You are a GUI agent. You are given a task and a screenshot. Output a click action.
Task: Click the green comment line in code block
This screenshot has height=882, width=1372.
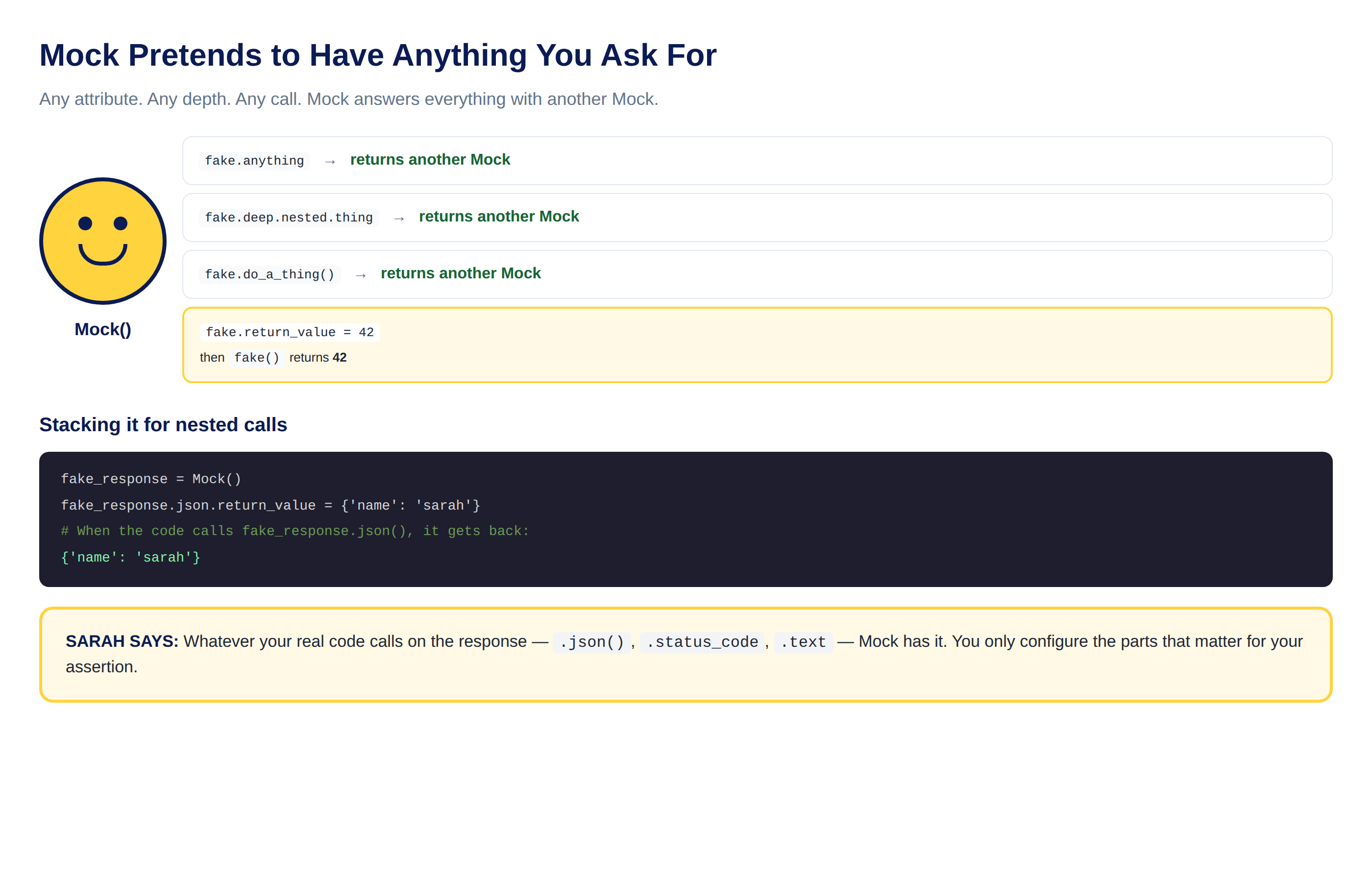295,531
